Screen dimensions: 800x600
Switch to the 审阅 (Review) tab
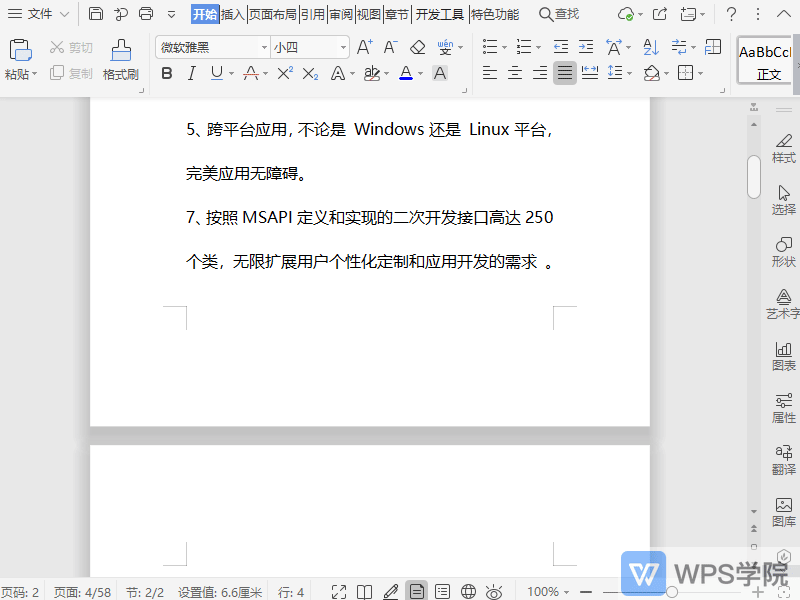click(x=341, y=14)
